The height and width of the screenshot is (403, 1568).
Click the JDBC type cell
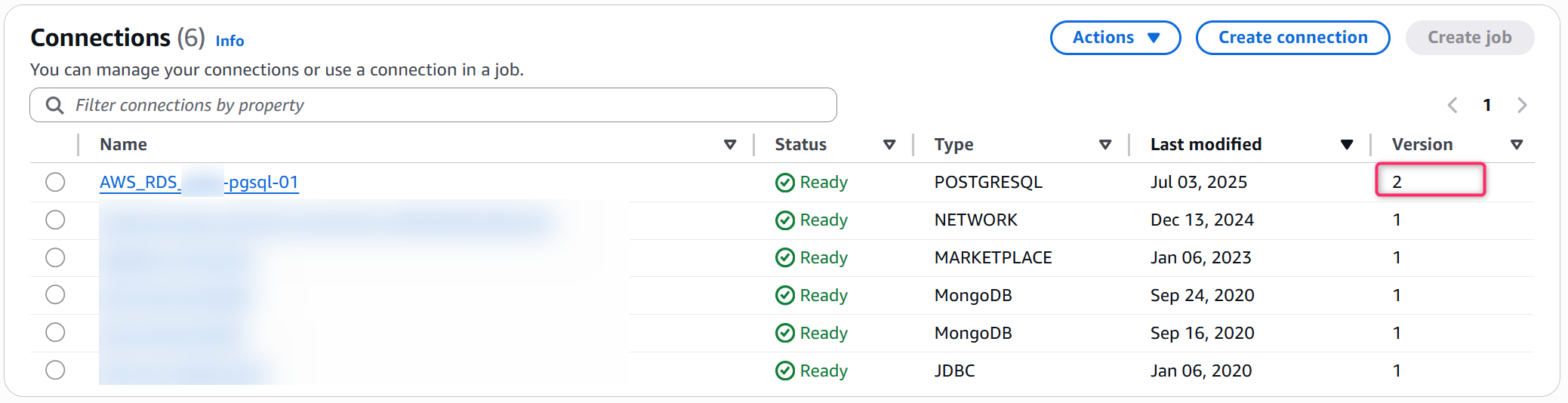click(954, 371)
